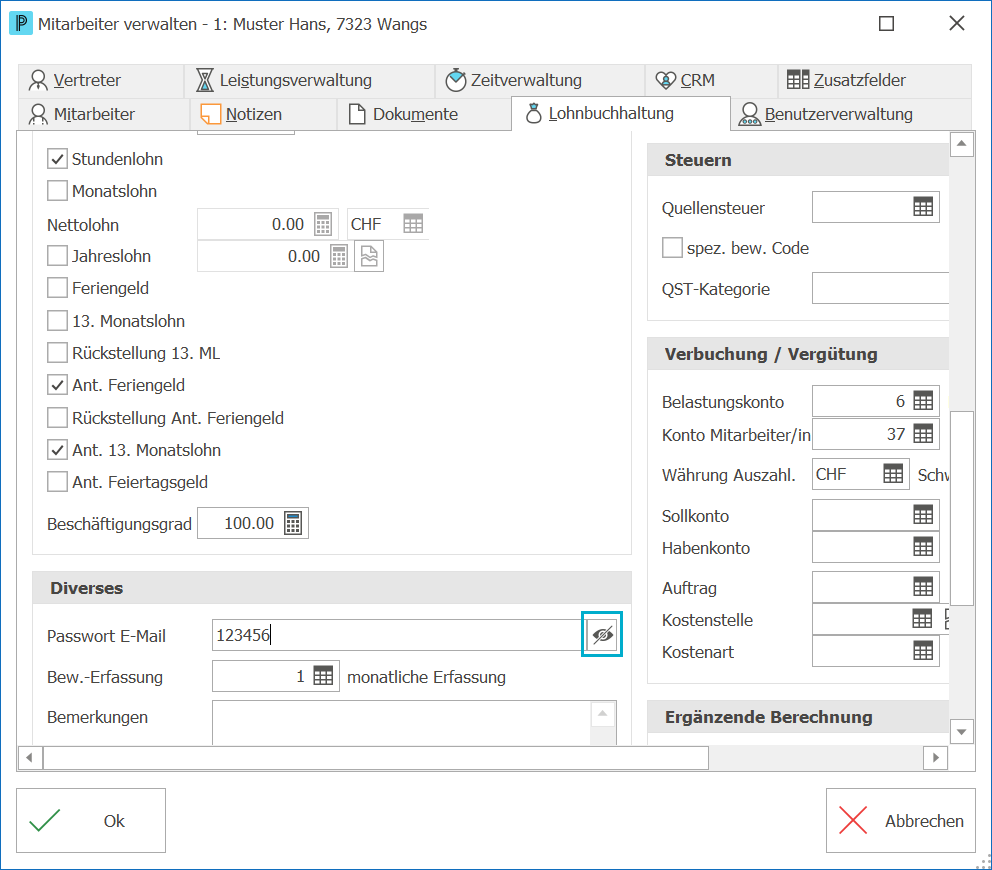This screenshot has height=870, width=992.
Task: Check the Ant. Feiertagsgeld checkbox
Action: [58, 482]
